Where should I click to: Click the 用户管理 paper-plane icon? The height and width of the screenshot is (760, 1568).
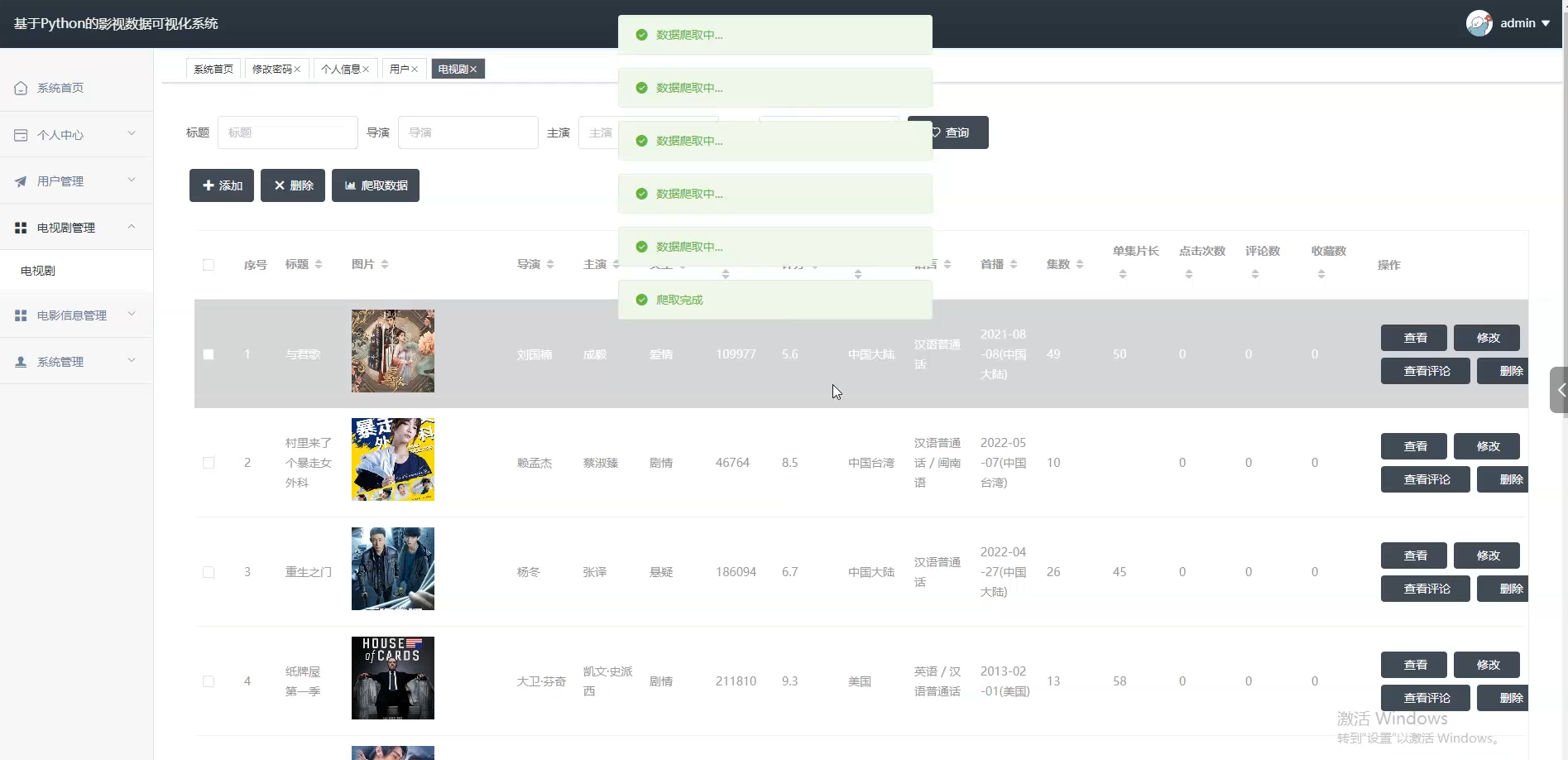tap(21, 181)
